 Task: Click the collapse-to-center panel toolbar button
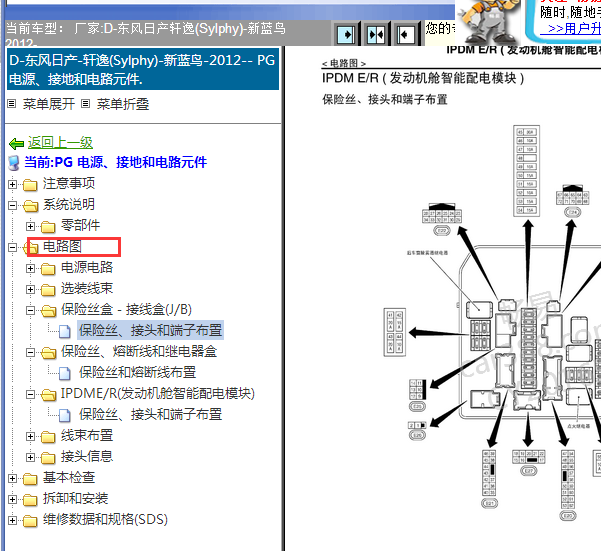(x=376, y=34)
